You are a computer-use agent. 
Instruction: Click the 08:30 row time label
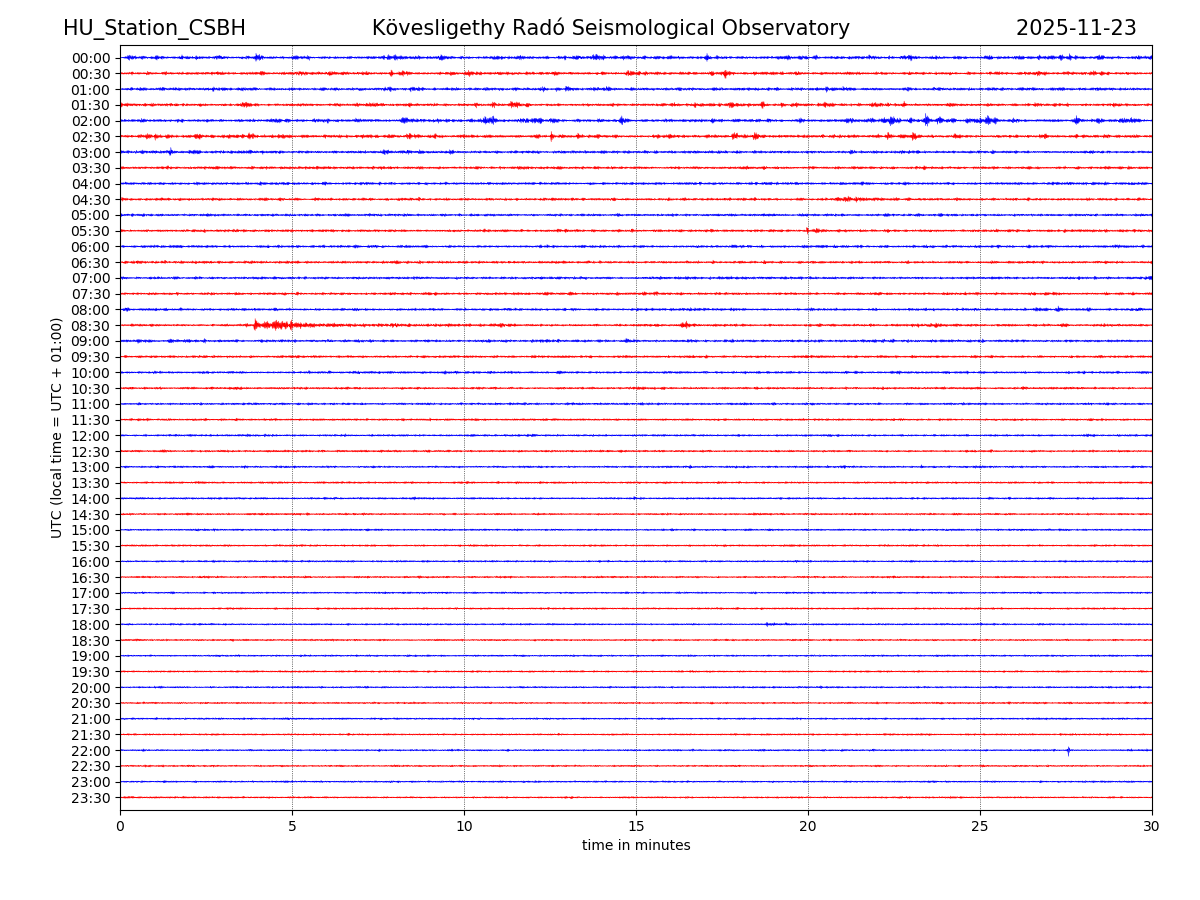pos(91,326)
